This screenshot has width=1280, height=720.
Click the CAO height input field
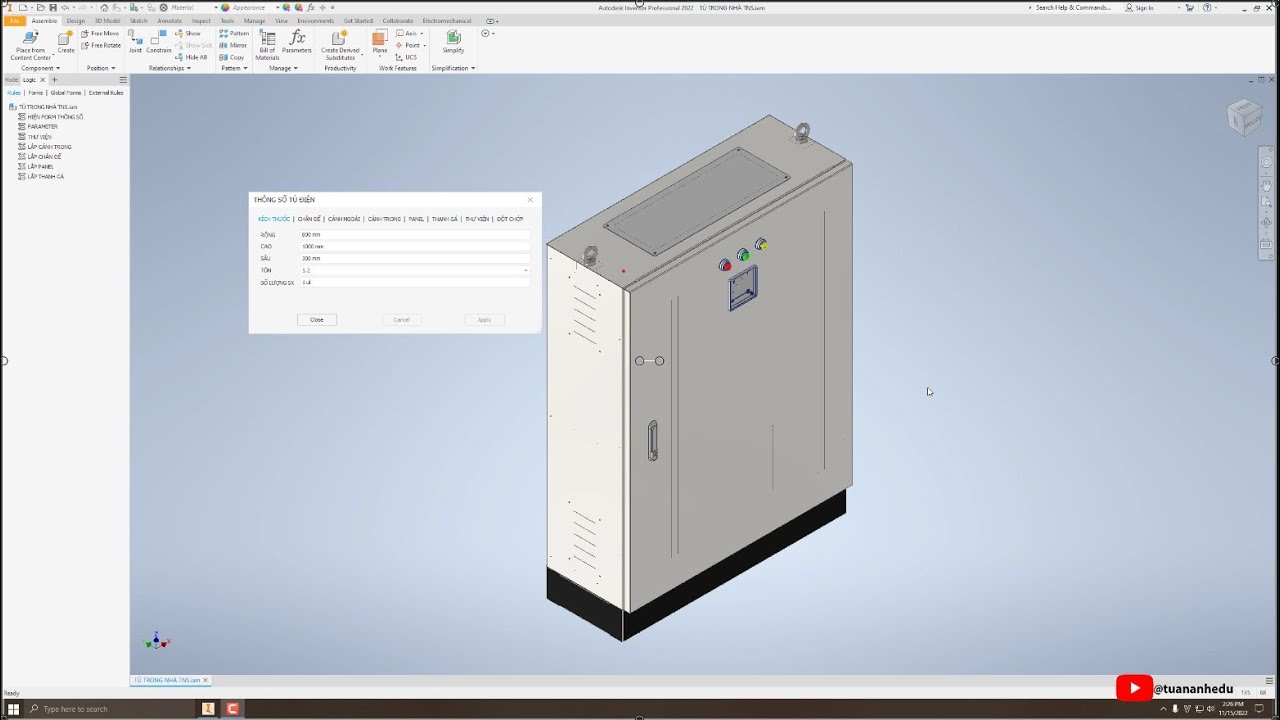415,246
